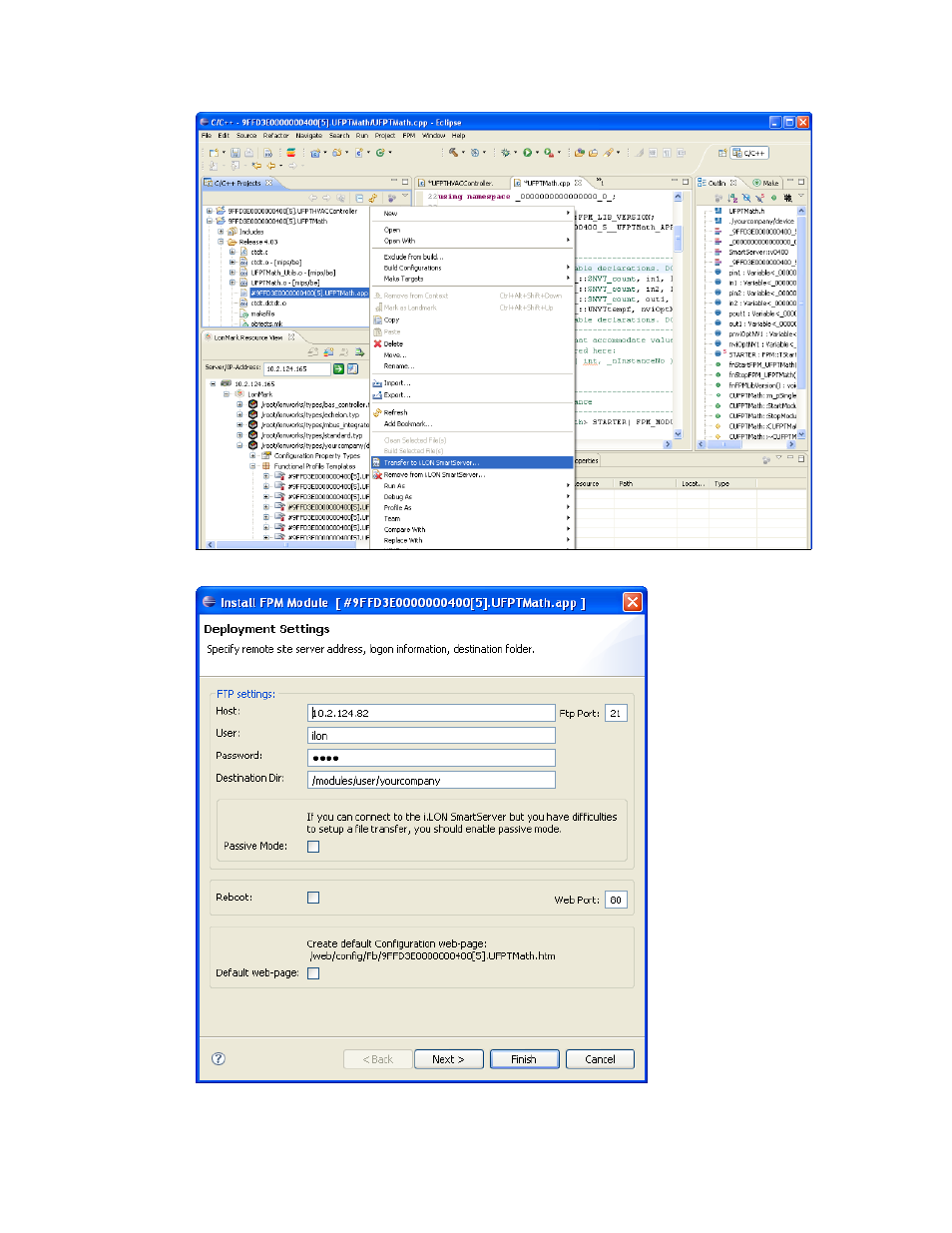This screenshot has width=952, height=1233.
Task: Switch to the Make tab
Action: (766, 183)
